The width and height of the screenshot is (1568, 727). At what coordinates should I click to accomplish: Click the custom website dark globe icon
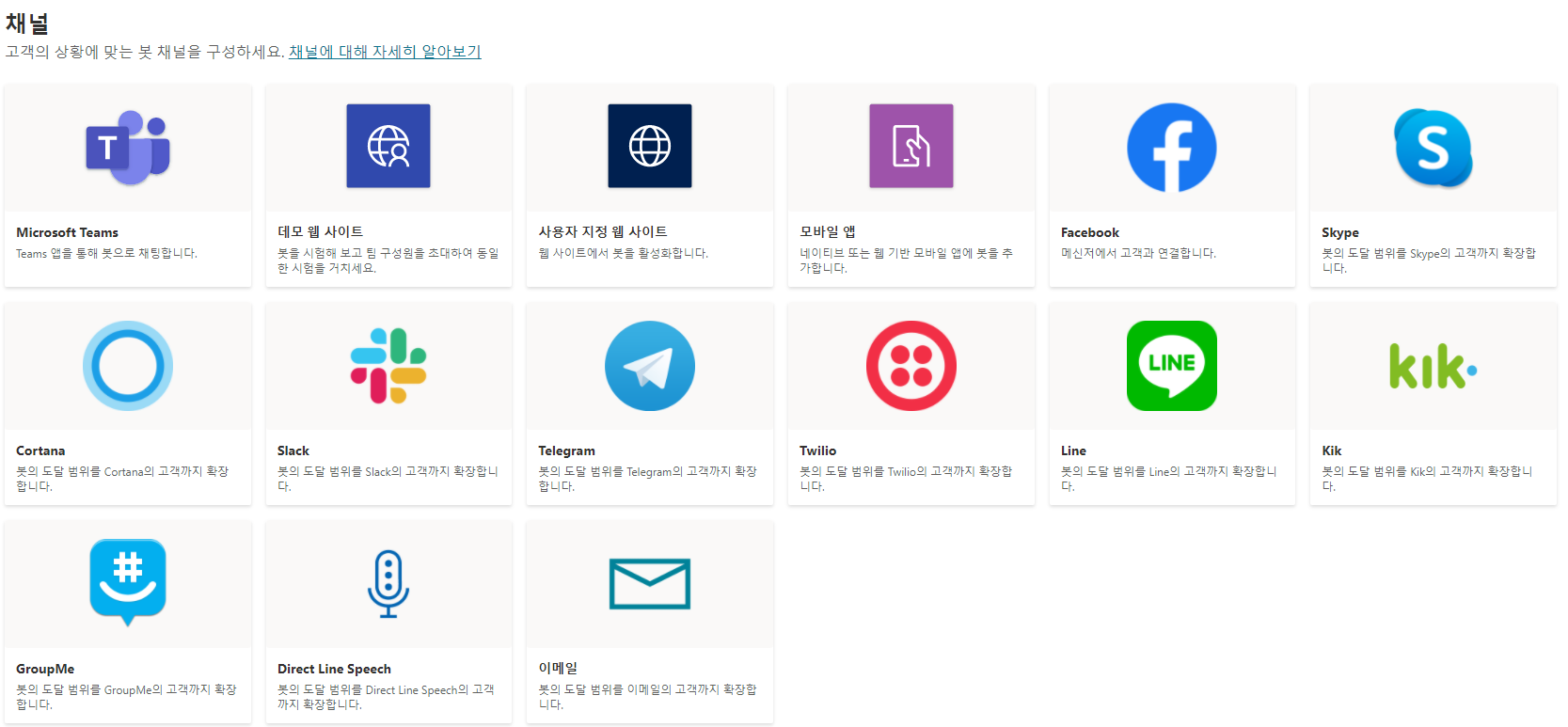pos(650,146)
